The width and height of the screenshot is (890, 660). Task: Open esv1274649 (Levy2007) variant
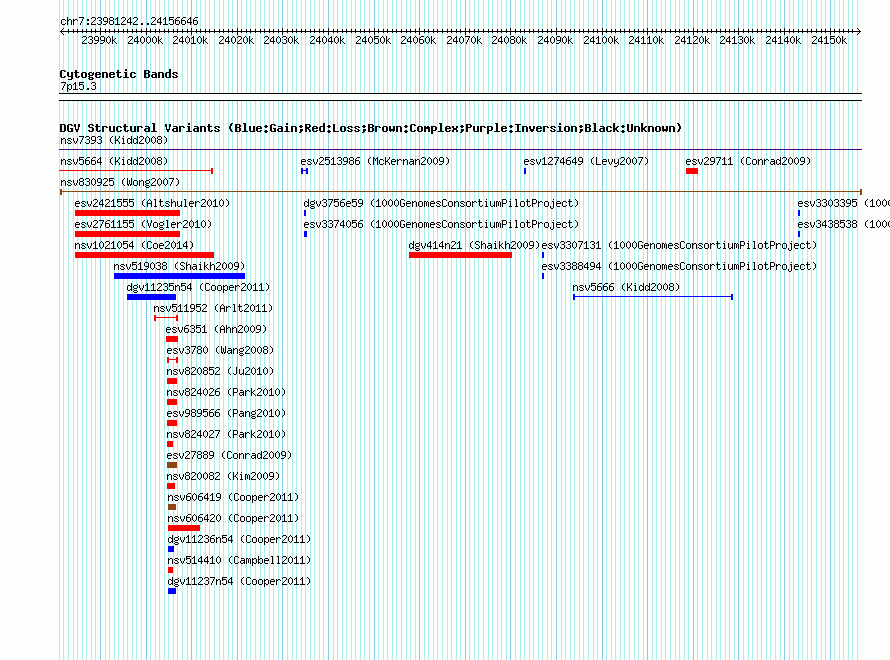(x=586, y=161)
